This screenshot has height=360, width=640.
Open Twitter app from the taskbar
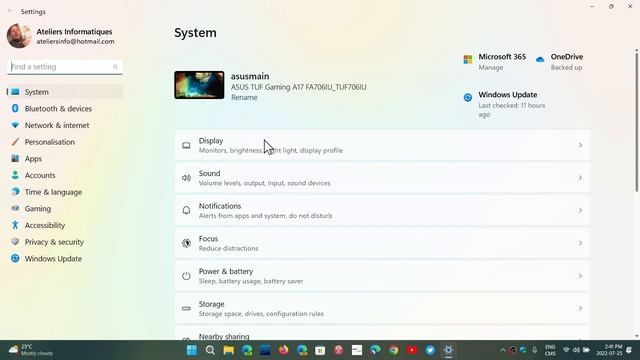click(430, 350)
